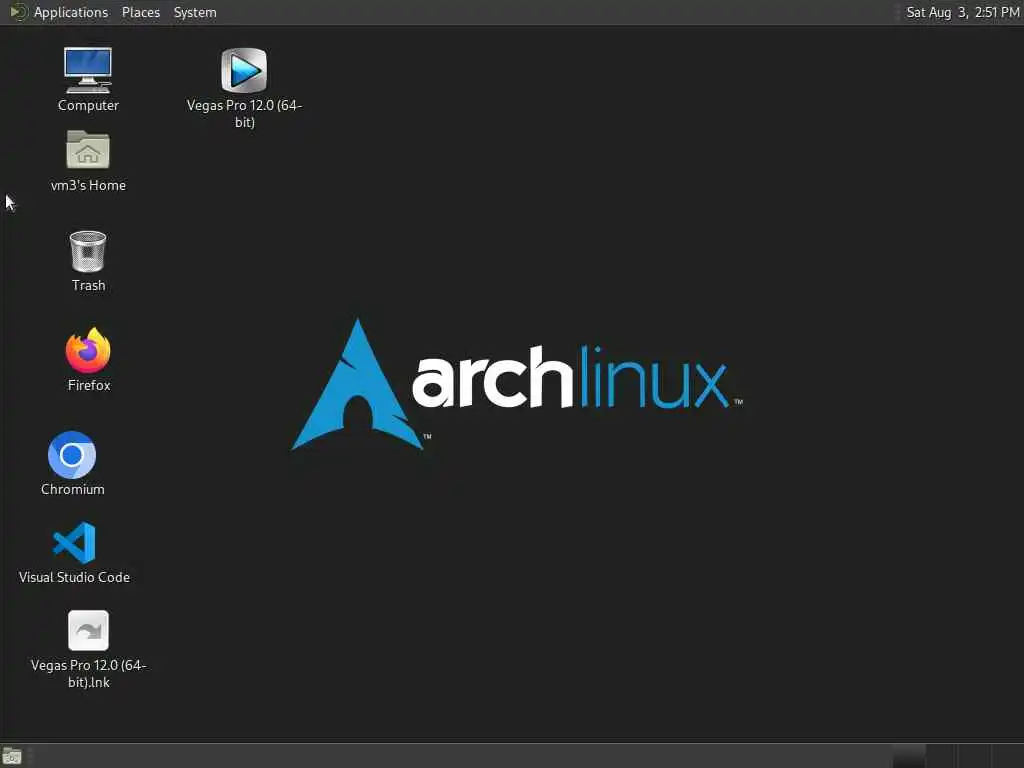The width and height of the screenshot is (1024, 768).
Task: Select the Vegas Pro 12.0 play-button icon
Action: (x=244, y=71)
